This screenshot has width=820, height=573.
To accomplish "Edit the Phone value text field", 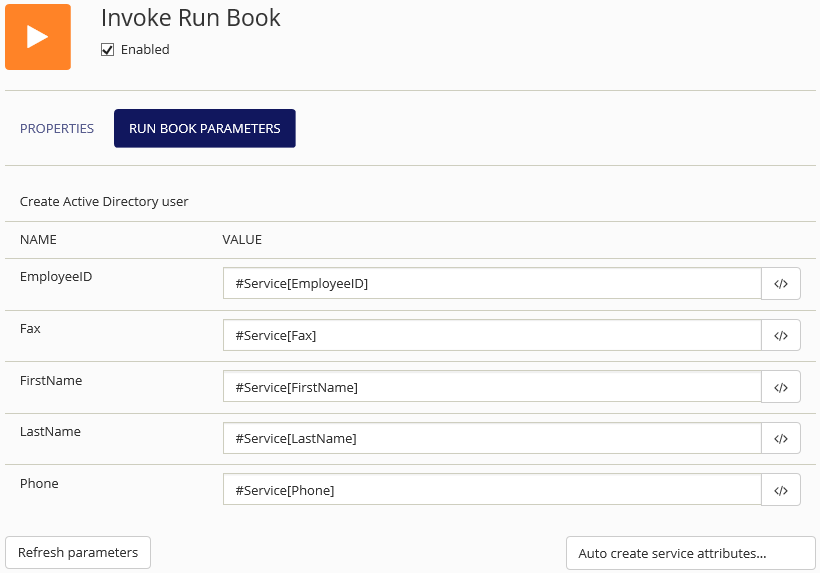I will [492, 490].
